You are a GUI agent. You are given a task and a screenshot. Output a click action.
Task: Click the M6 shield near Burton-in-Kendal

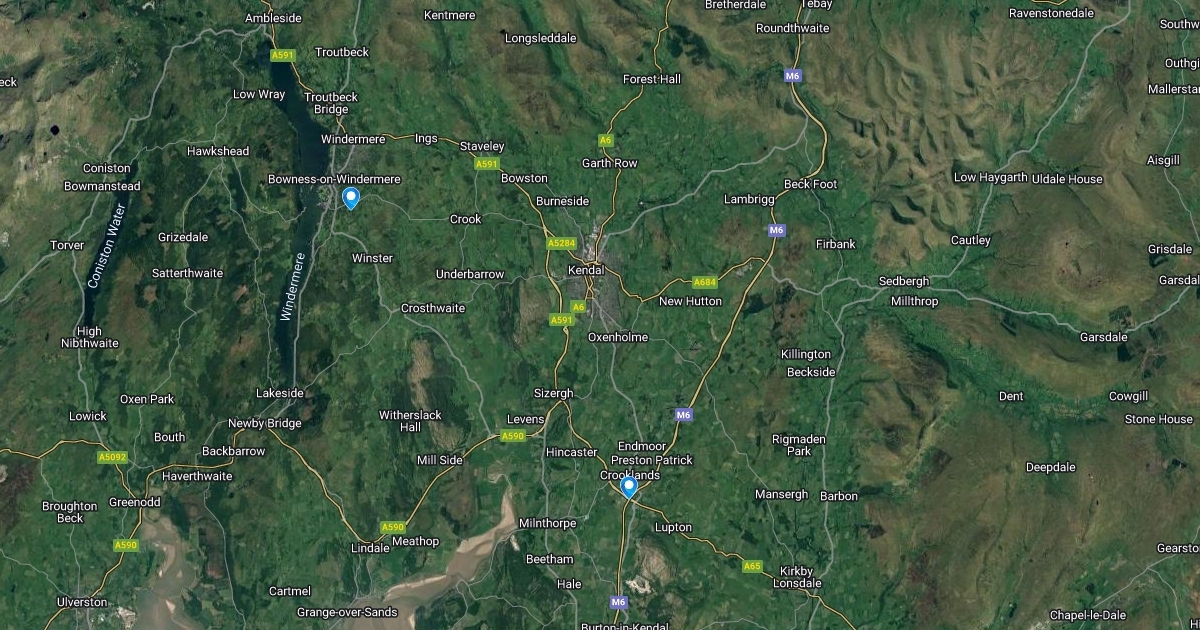(618, 602)
